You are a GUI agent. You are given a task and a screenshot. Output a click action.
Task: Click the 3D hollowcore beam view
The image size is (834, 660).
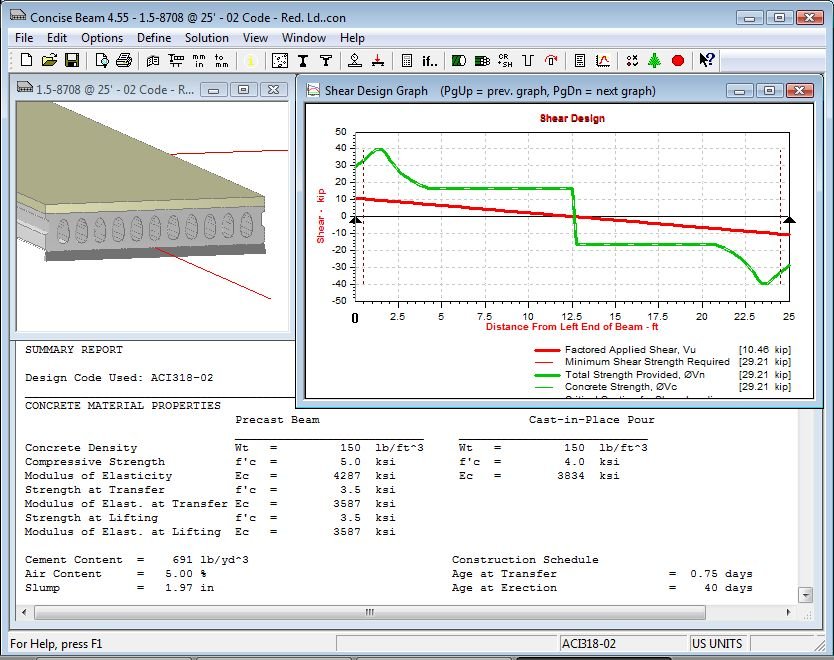click(x=152, y=216)
